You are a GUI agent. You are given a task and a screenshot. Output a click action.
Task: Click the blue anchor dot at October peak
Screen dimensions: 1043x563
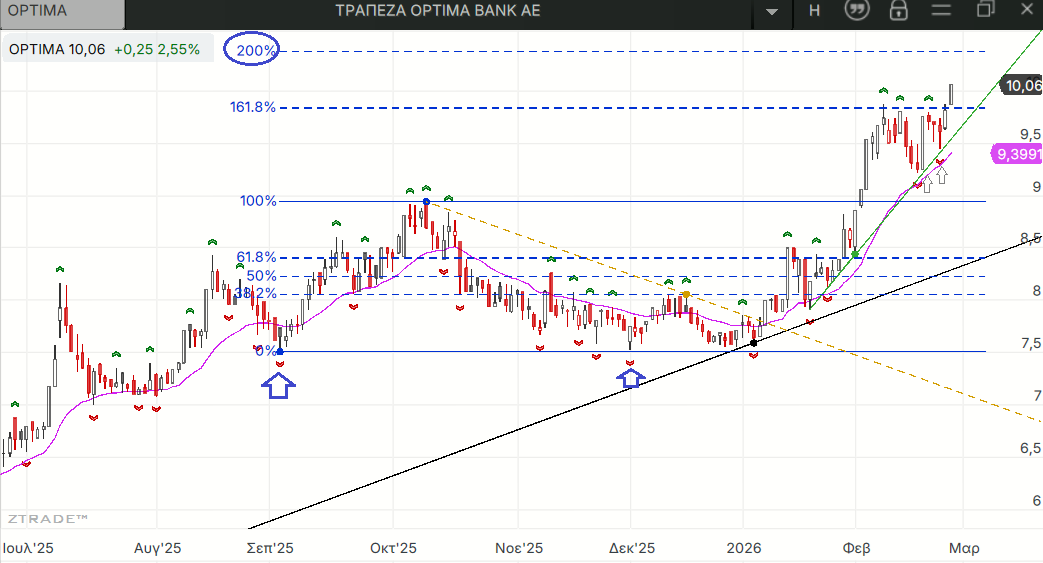point(427,202)
